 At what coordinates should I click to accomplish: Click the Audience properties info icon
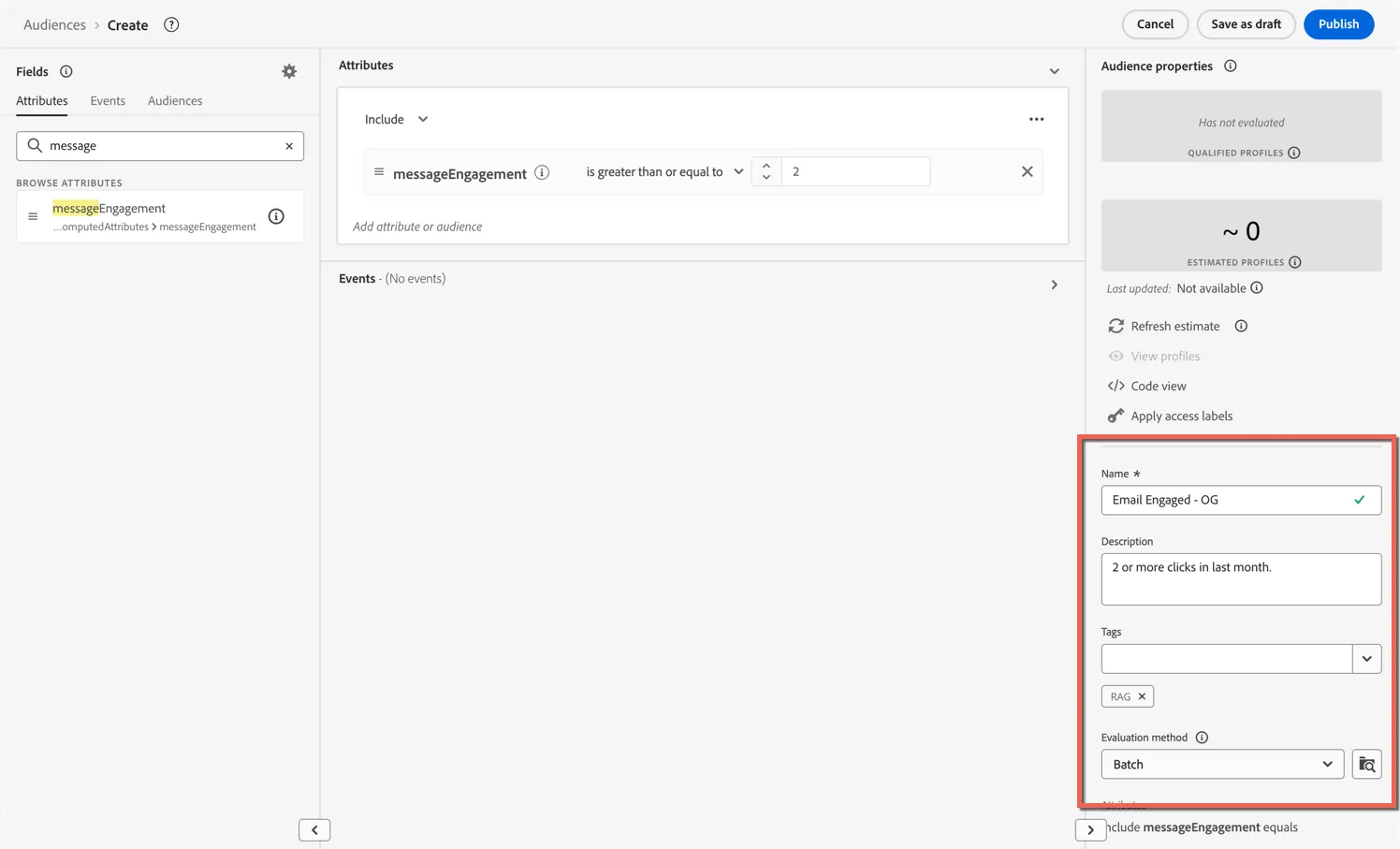pyautogui.click(x=1231, y=66)
